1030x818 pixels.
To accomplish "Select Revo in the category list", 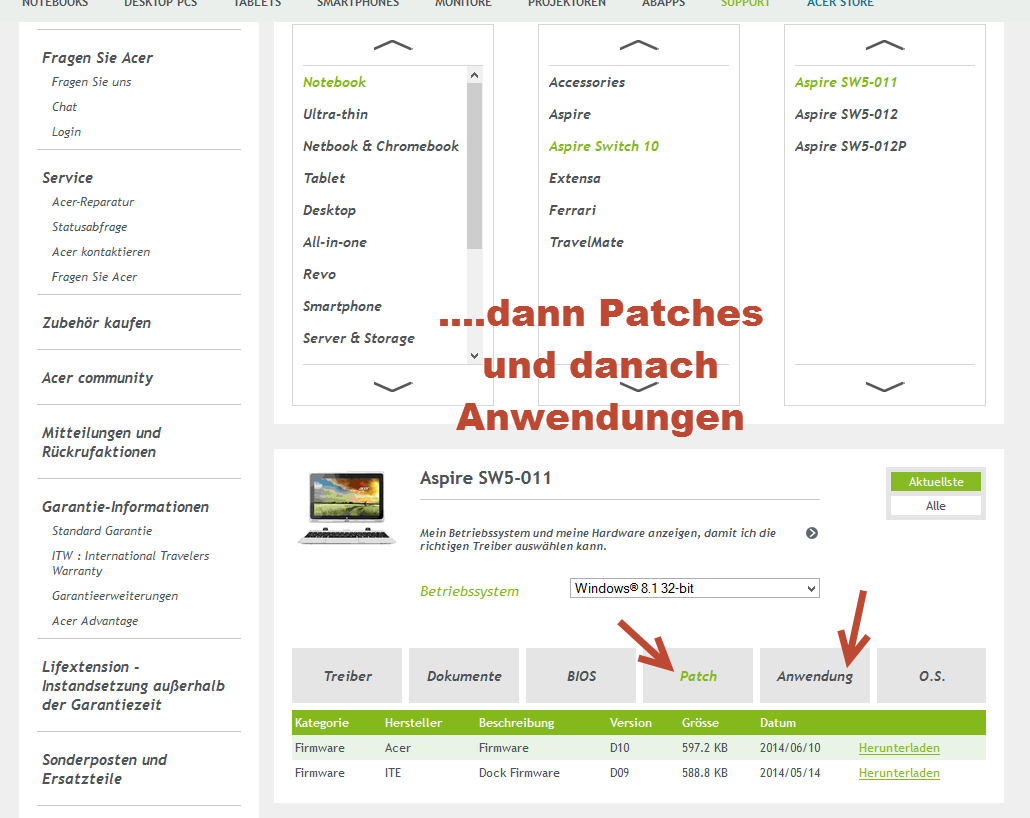I will [319, 274].
